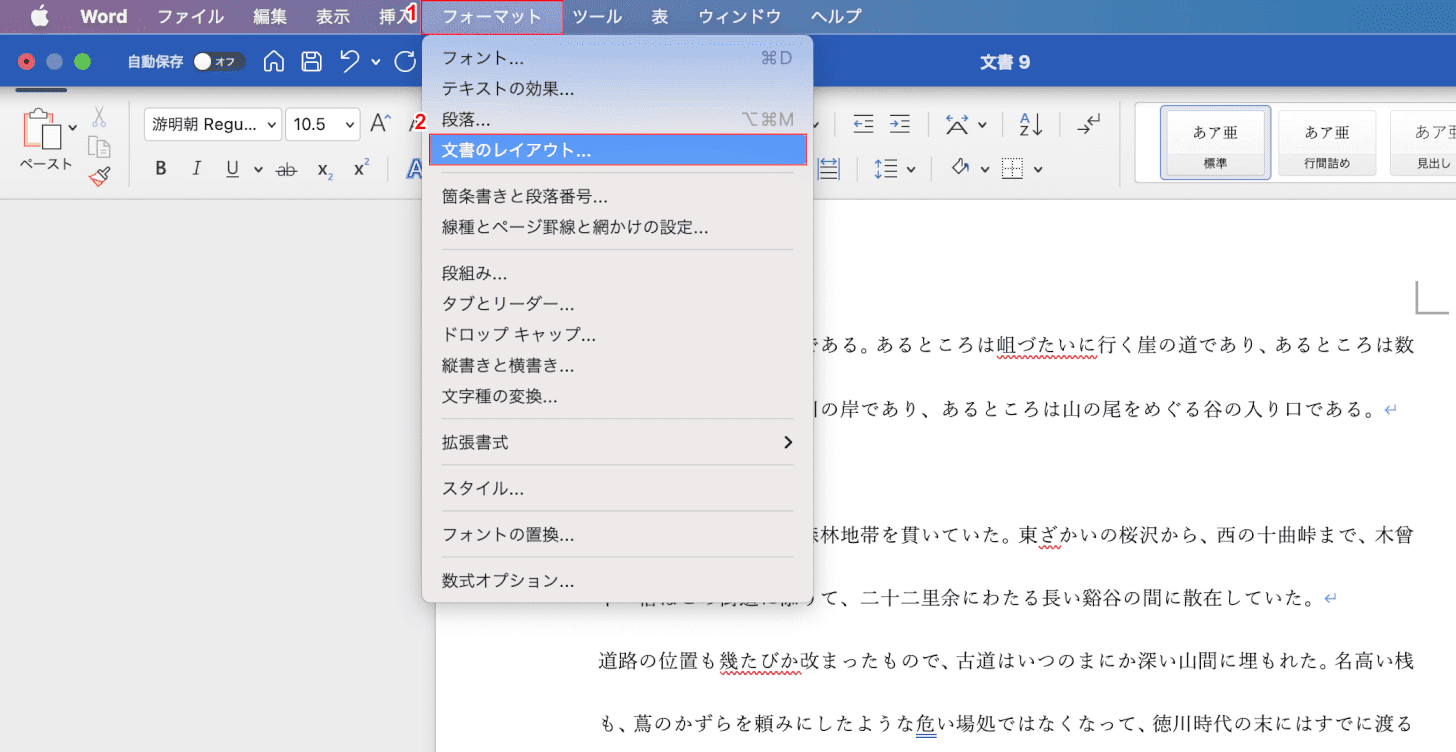Apply subscript formatting
Viewport: 1456px width, 752px height.
tap(325, 170)
